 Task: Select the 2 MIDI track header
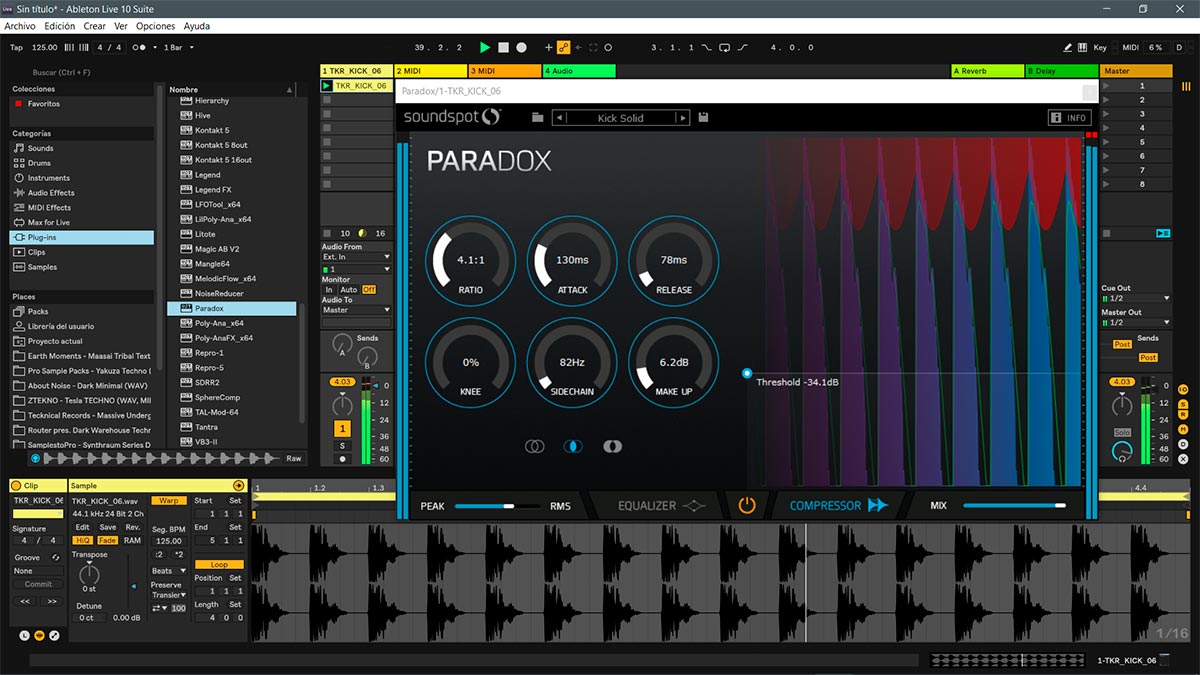pyautogui.click(x=431, y=71)
